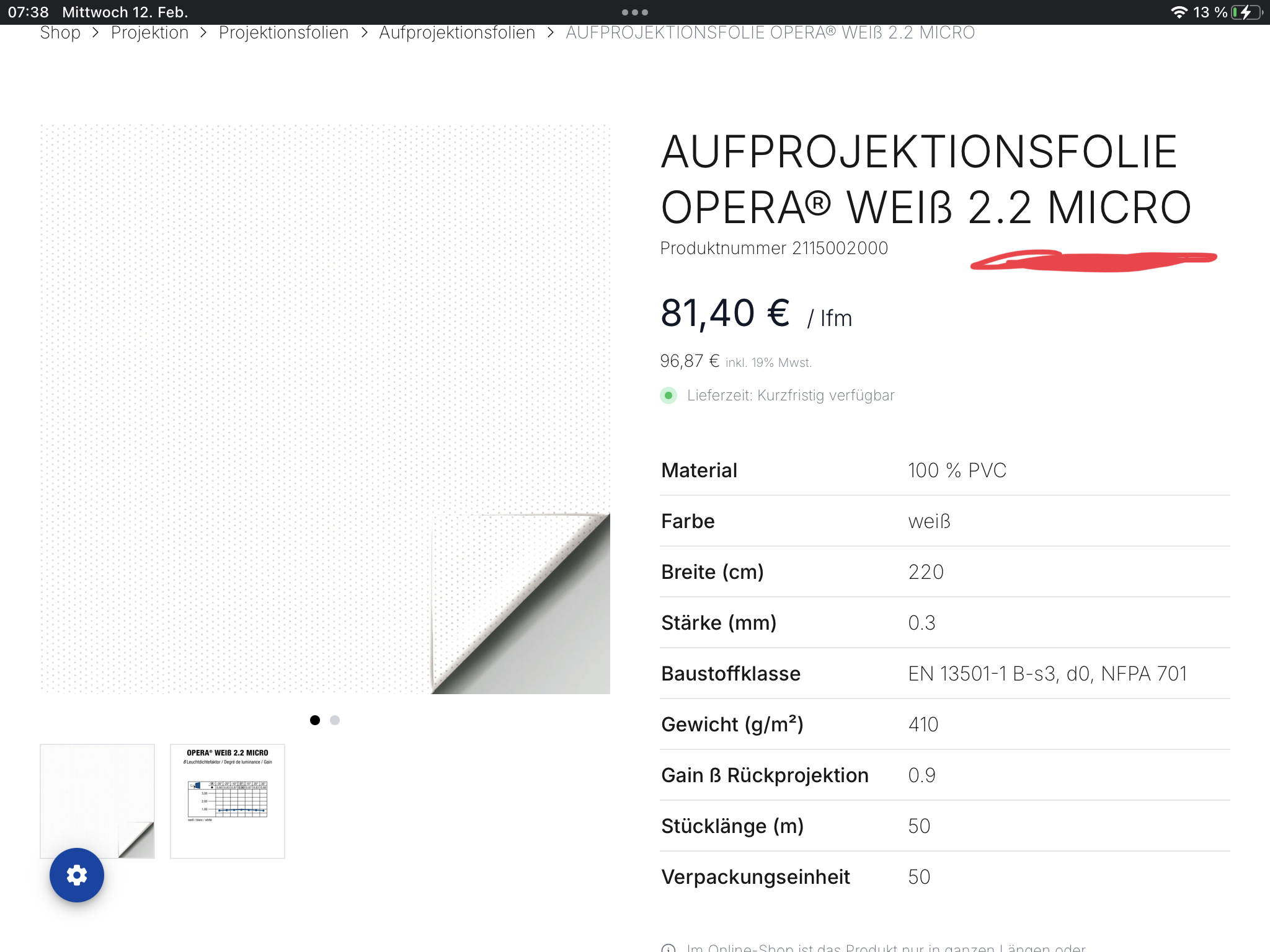This screenshot has height=952, width=1270.
Task: Click the Gewicht (g/m²) value 410
Action: click(x=923, y=725)
